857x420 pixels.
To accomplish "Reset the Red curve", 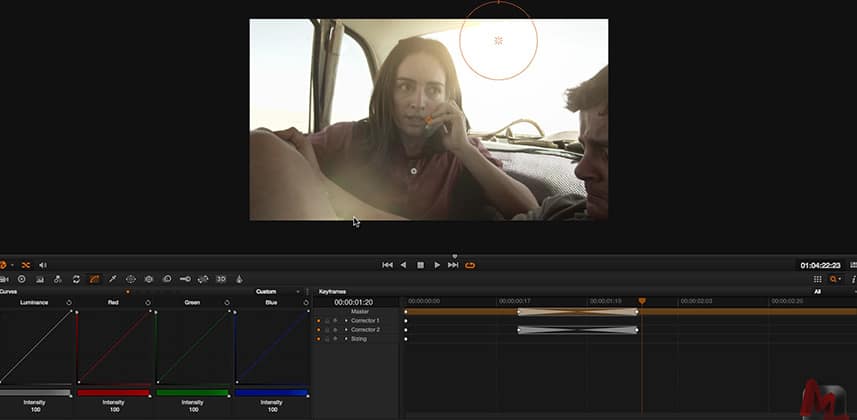I will (x=148, y=302).
